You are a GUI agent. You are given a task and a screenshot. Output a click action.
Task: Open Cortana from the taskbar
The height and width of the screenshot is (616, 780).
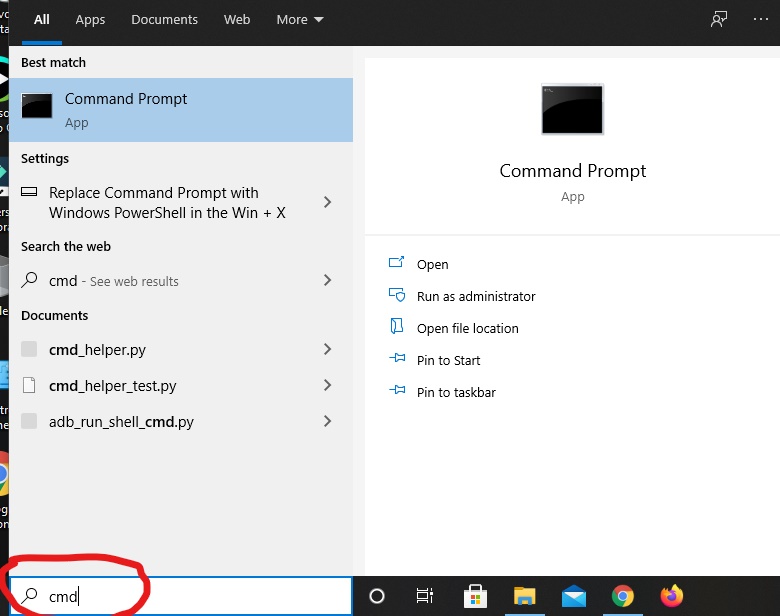point(377,596)
